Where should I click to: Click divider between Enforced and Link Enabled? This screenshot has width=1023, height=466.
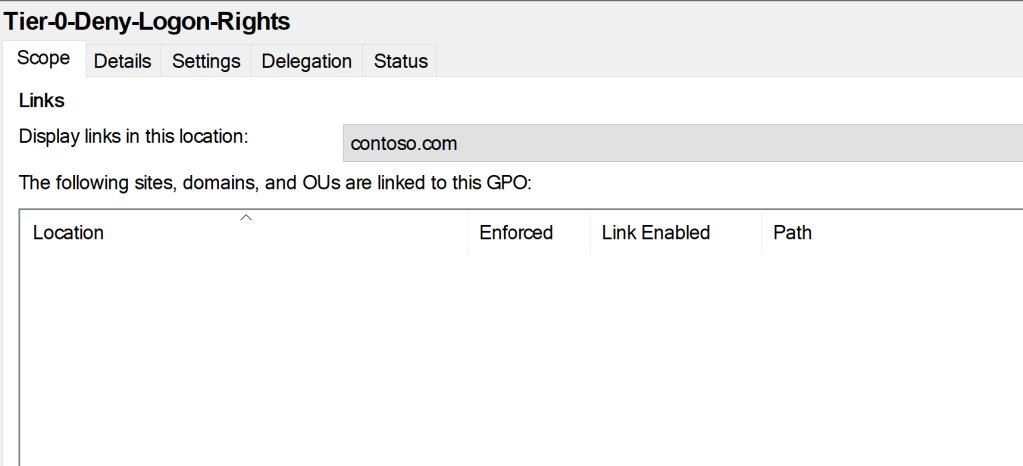coord(590,233)
